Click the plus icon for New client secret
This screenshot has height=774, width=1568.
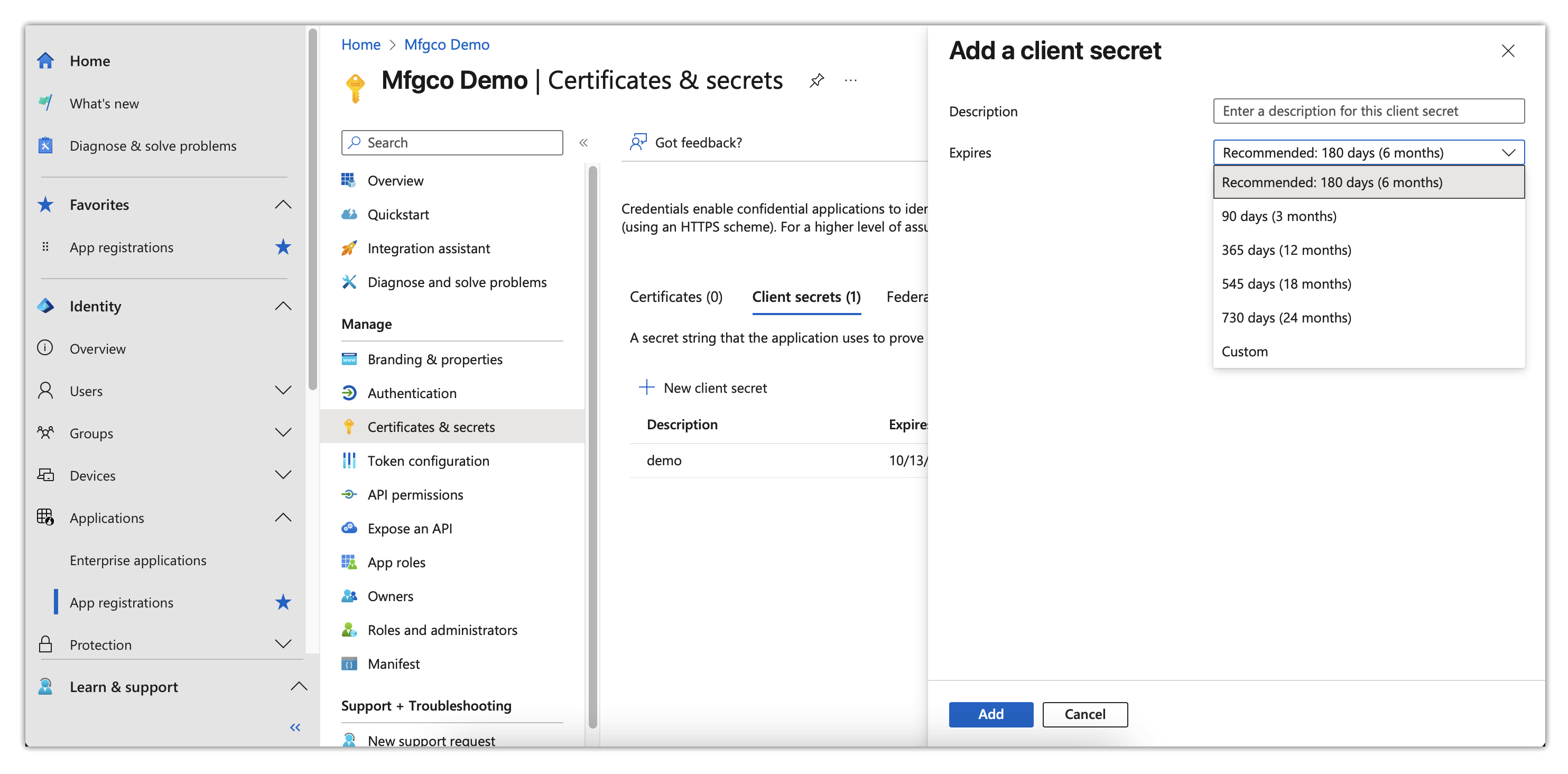tap(646, 388)
